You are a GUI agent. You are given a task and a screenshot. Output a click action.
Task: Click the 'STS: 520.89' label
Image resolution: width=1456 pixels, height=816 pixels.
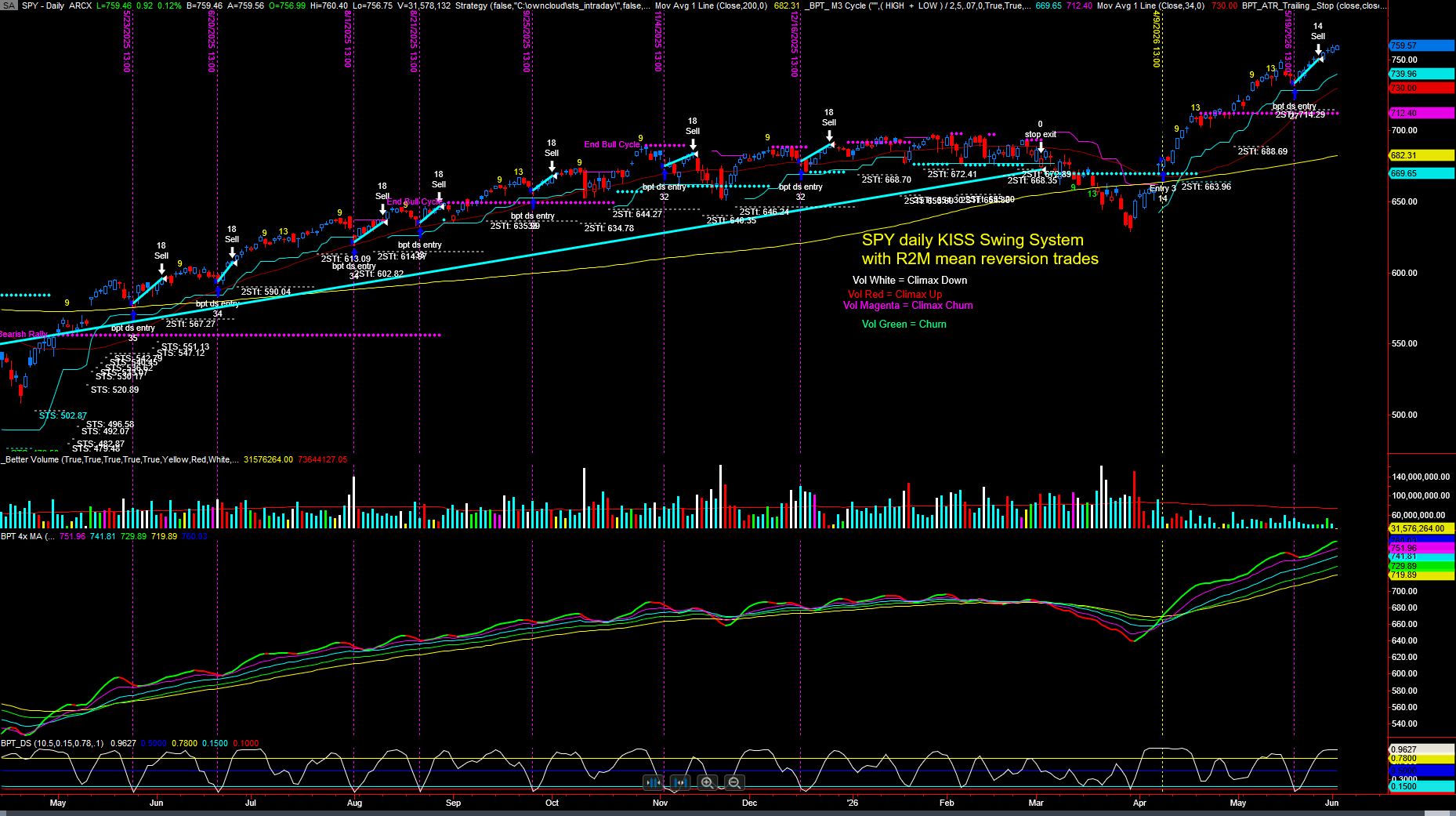click(x=114, y=390)
